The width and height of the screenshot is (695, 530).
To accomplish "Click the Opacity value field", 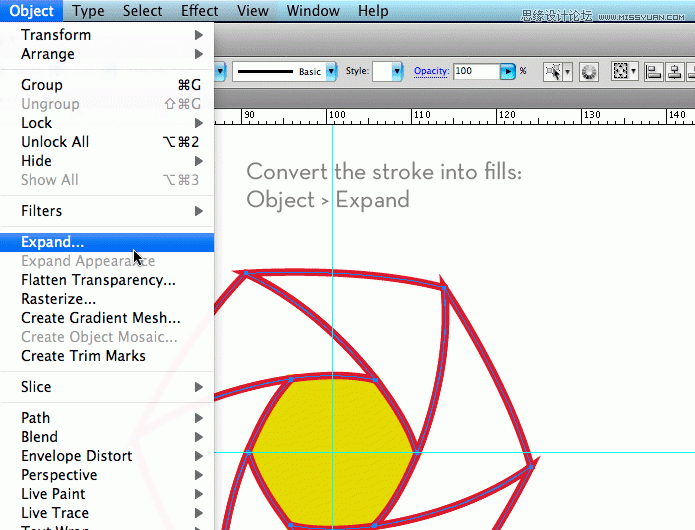I will 477,71.
